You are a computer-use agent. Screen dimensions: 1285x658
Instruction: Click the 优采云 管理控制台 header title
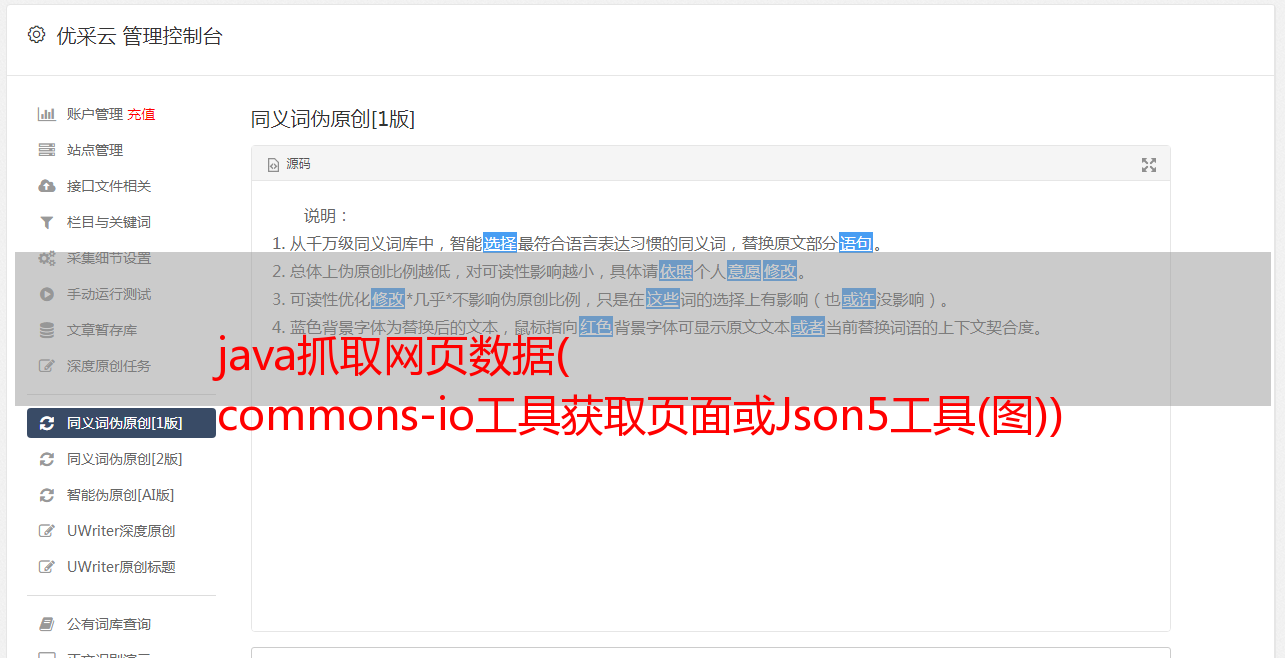[139, 36]
